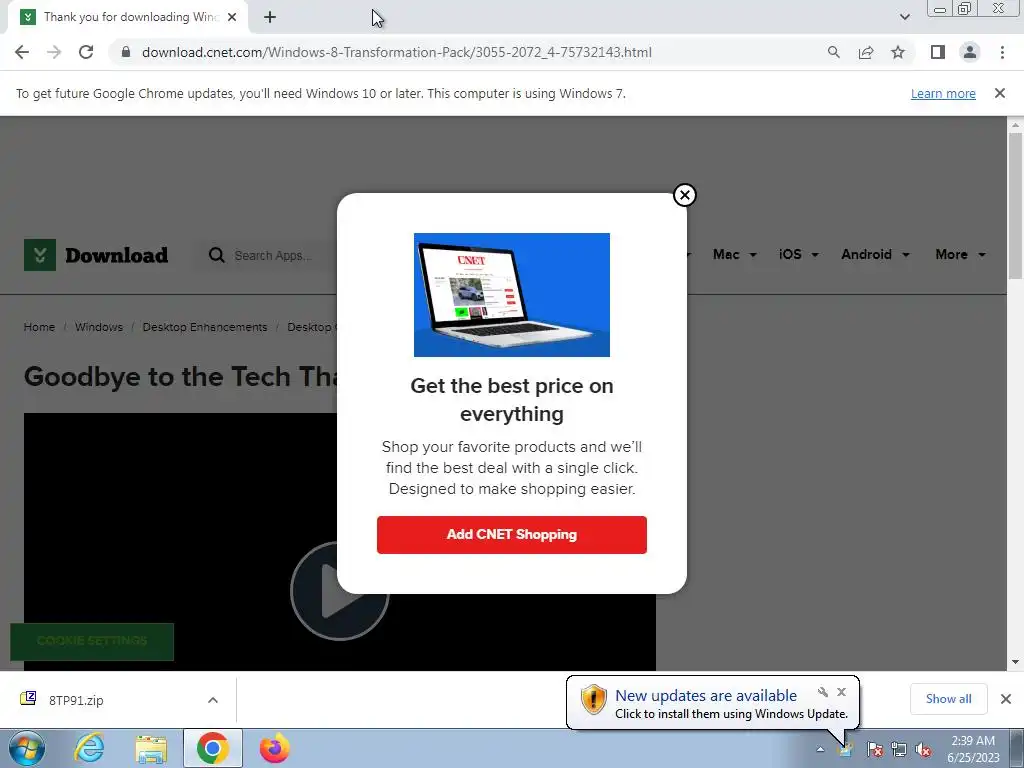
Task: Click the taskbar clock 2:39 AM
Action: 973,749
